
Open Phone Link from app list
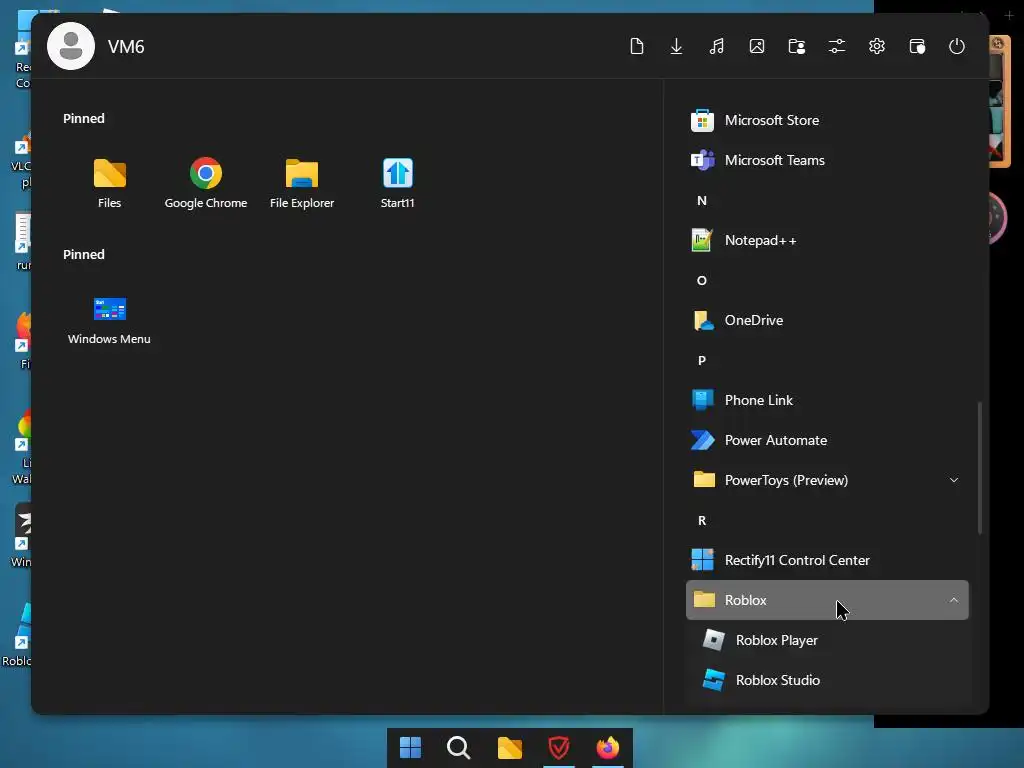(x=827, y=400)
